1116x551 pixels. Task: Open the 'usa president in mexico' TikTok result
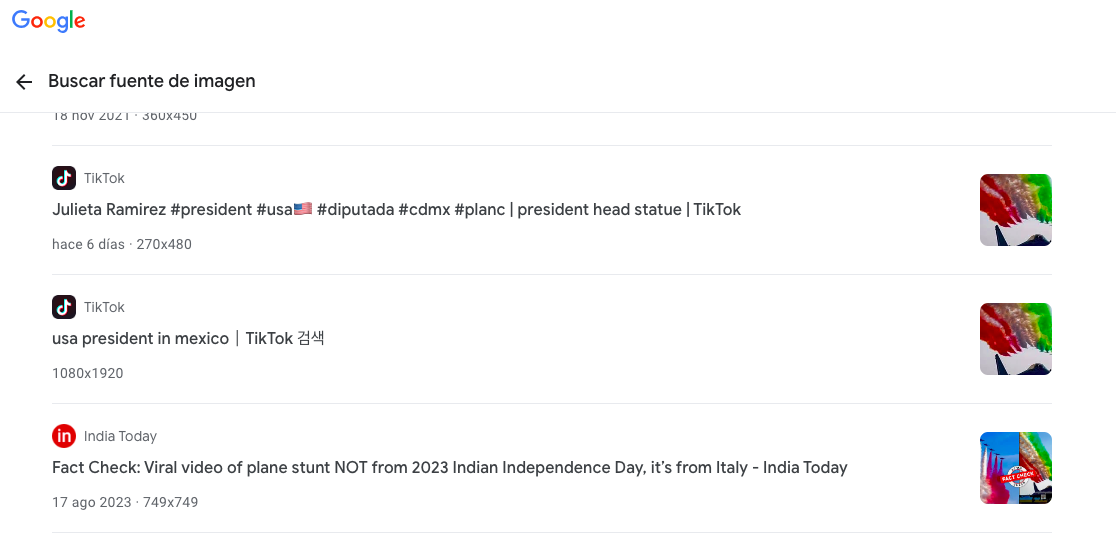(x=188, y=339)
